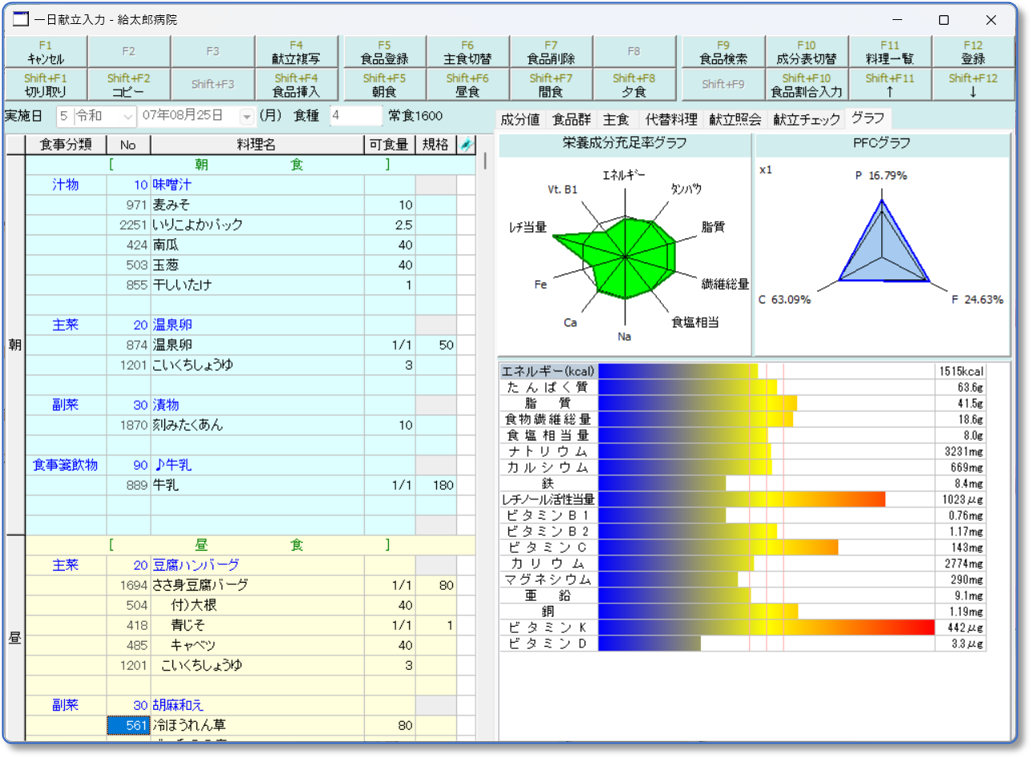Select Shift+F1 切り取り cut button

[x=45, y=85]
